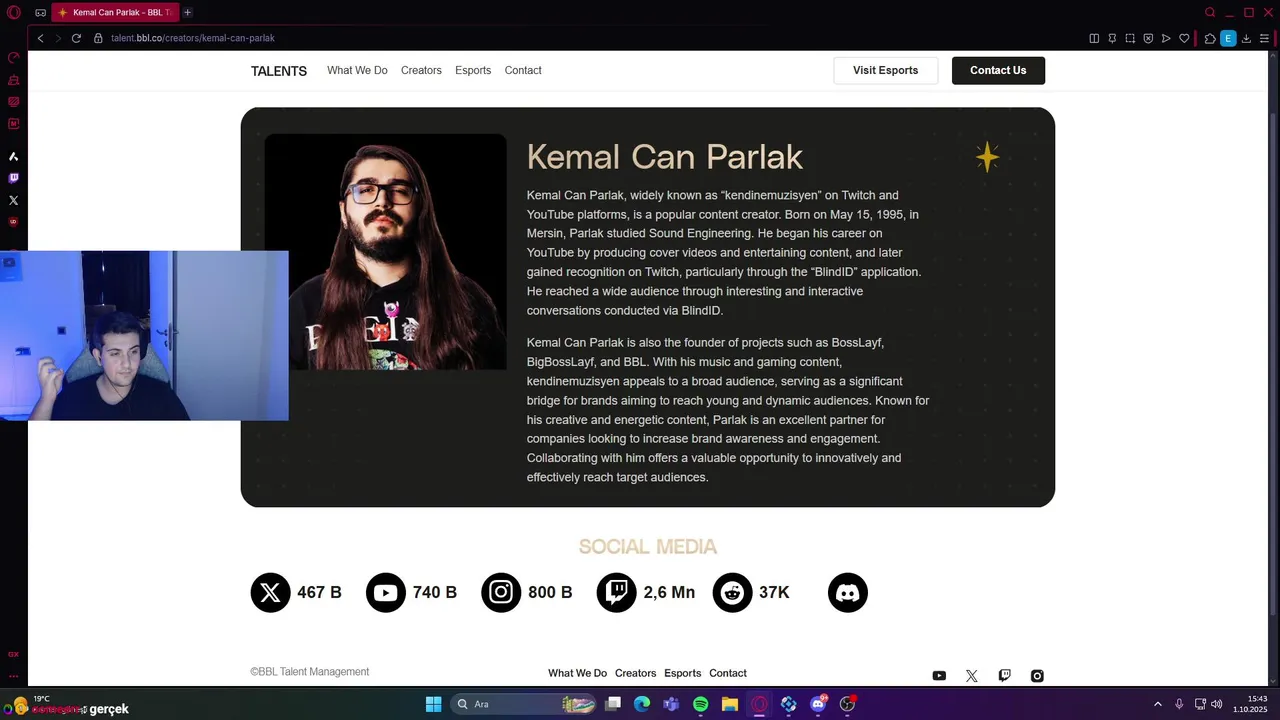Open footer Contact link

click(x=728, y=673)
